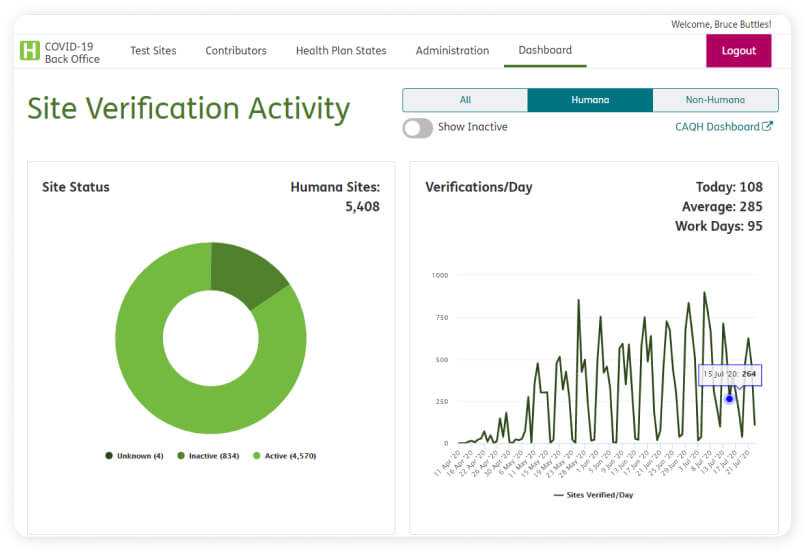
Task: Click the Humana Sites: 5,408 total
Action: 335,197
